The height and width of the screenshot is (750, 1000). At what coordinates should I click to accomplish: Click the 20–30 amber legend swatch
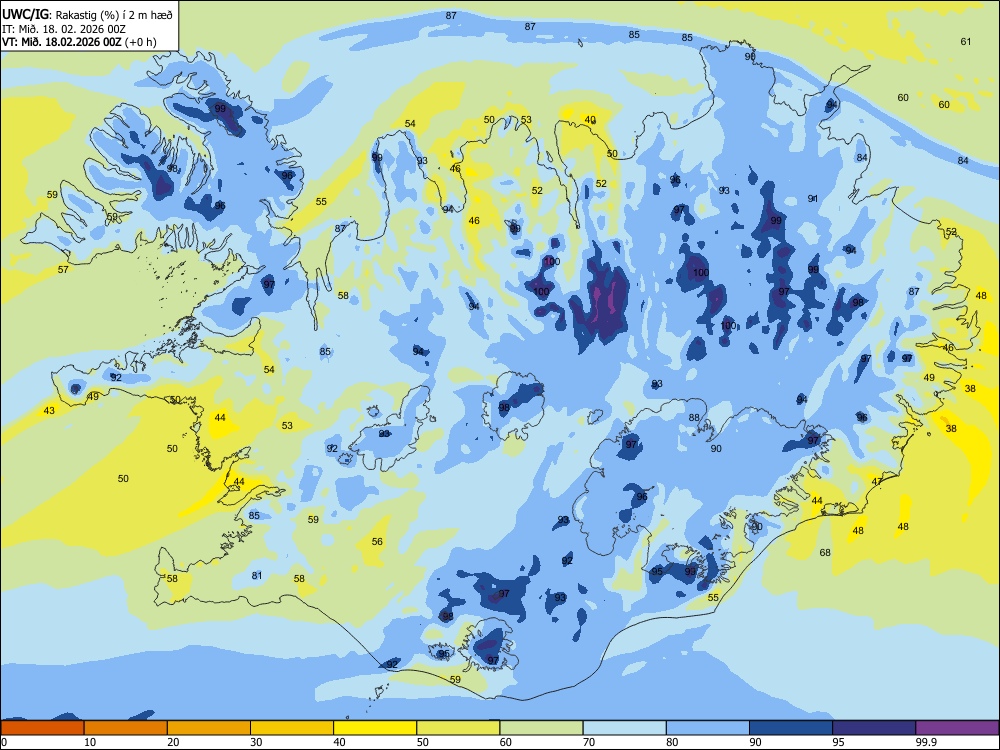(209, 728)
